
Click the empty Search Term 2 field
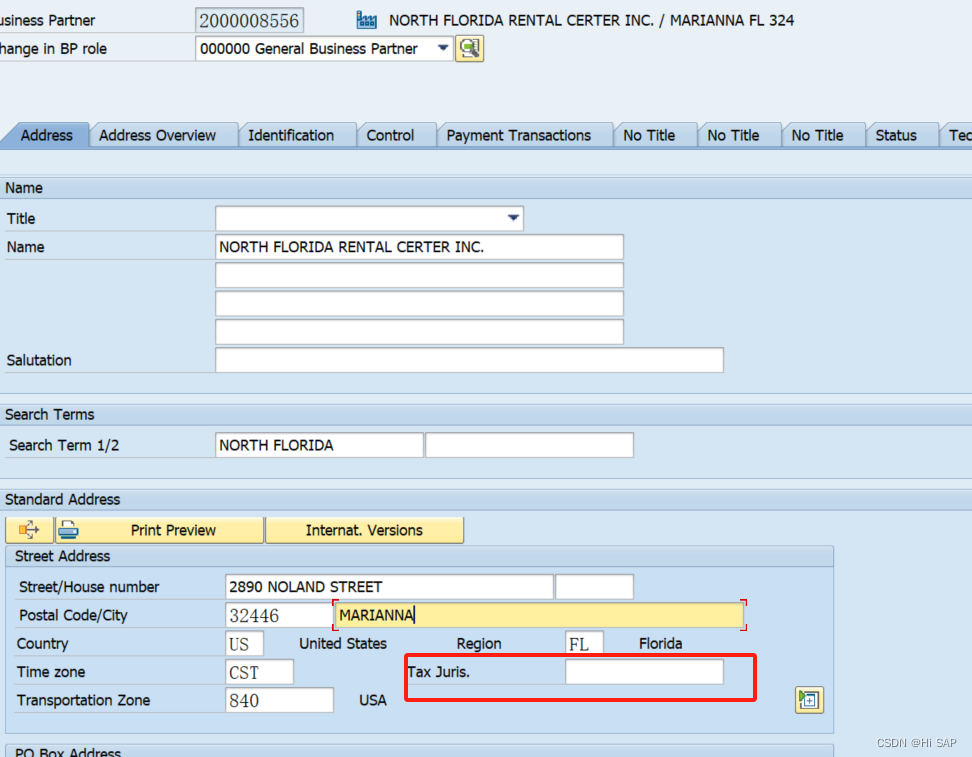pos(529,445)
